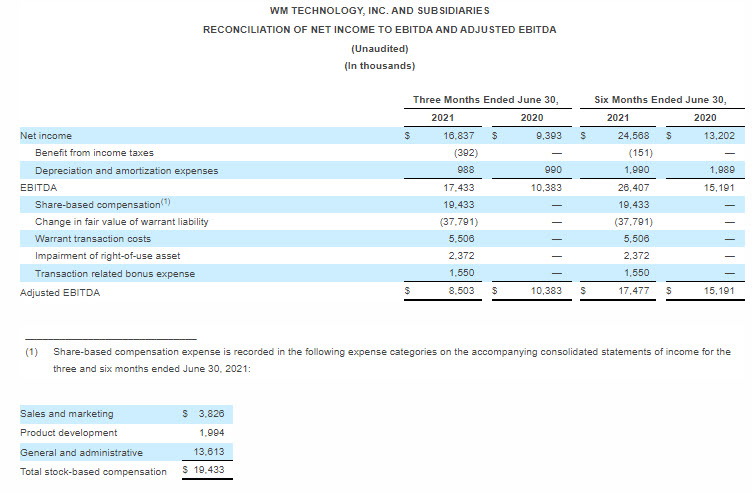Image resolution: width=752 pixels, height=493 pixels.
Task: Click the Reconciliation of Net Income heading
Action: coord(379,30)
